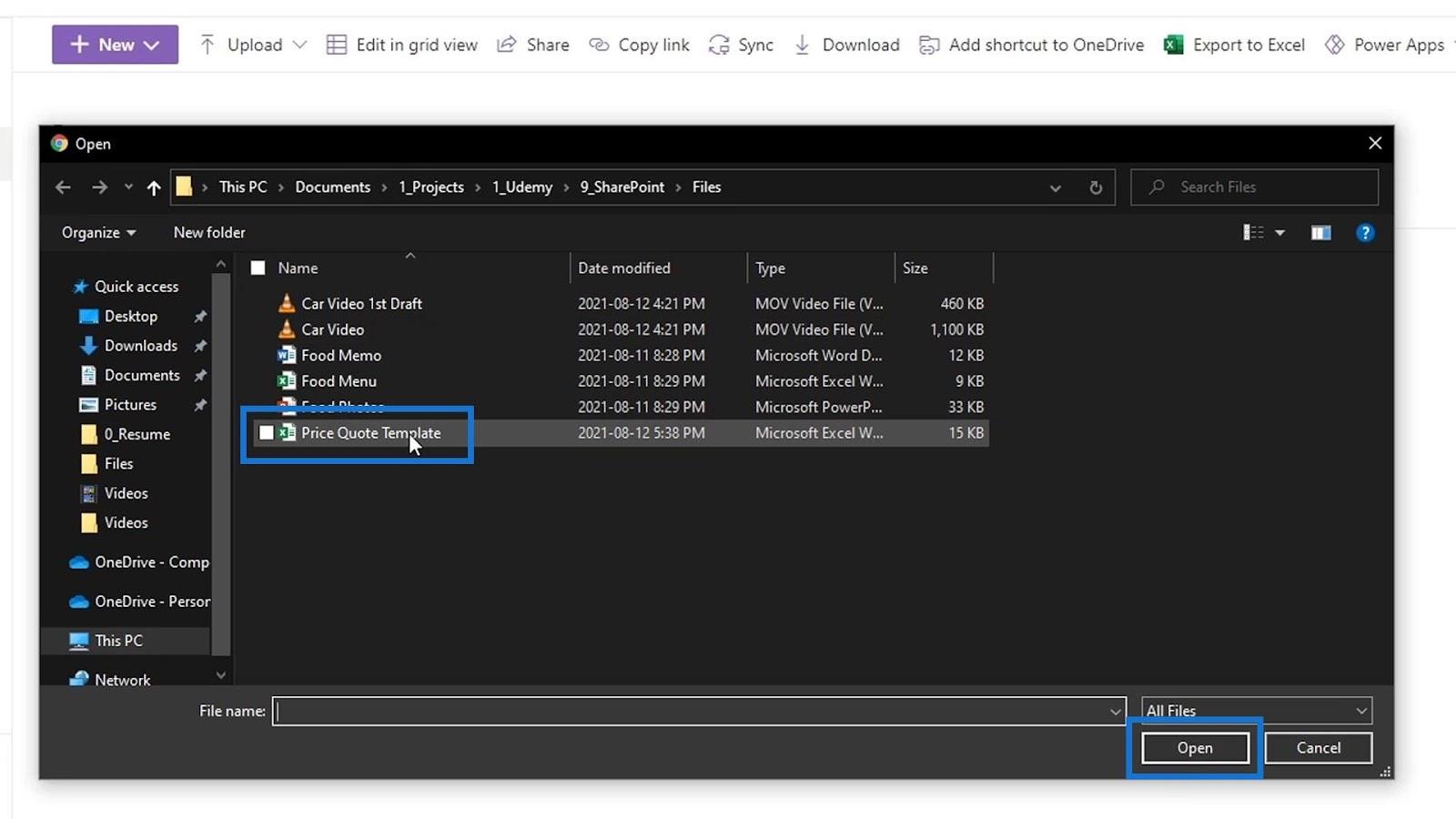Click the Network icon in sidebar
The height and width of the screenshot is (819, 1456).
pos(79,679)
